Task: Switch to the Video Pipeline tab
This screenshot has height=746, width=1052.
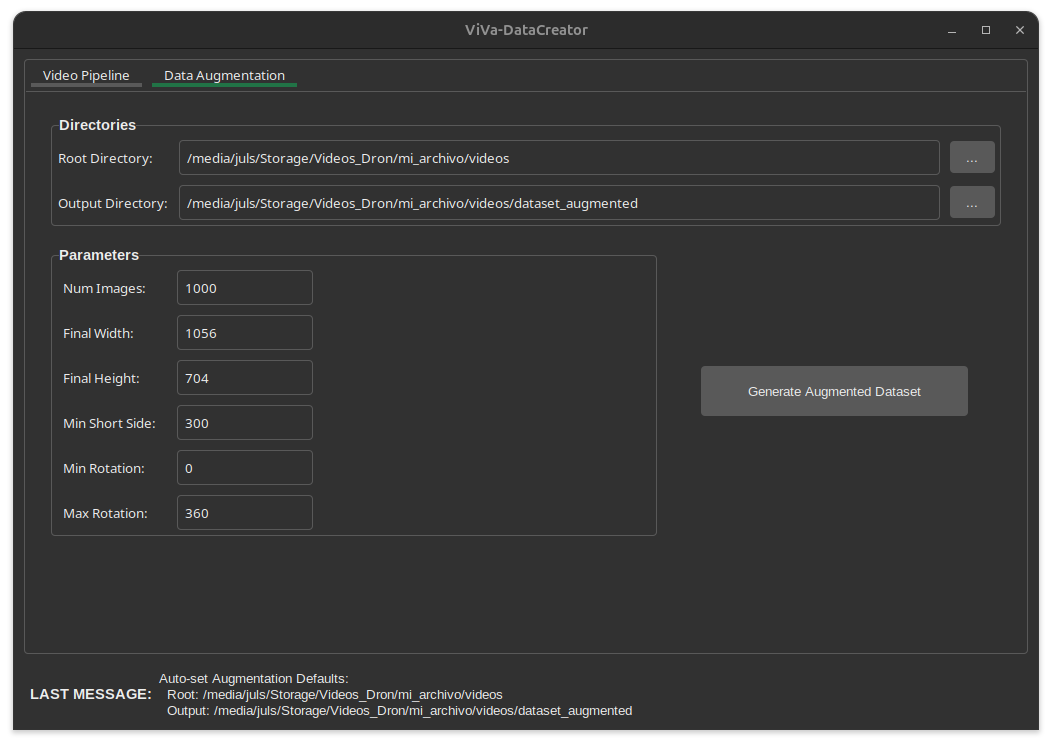Action: tap(86, 75)
